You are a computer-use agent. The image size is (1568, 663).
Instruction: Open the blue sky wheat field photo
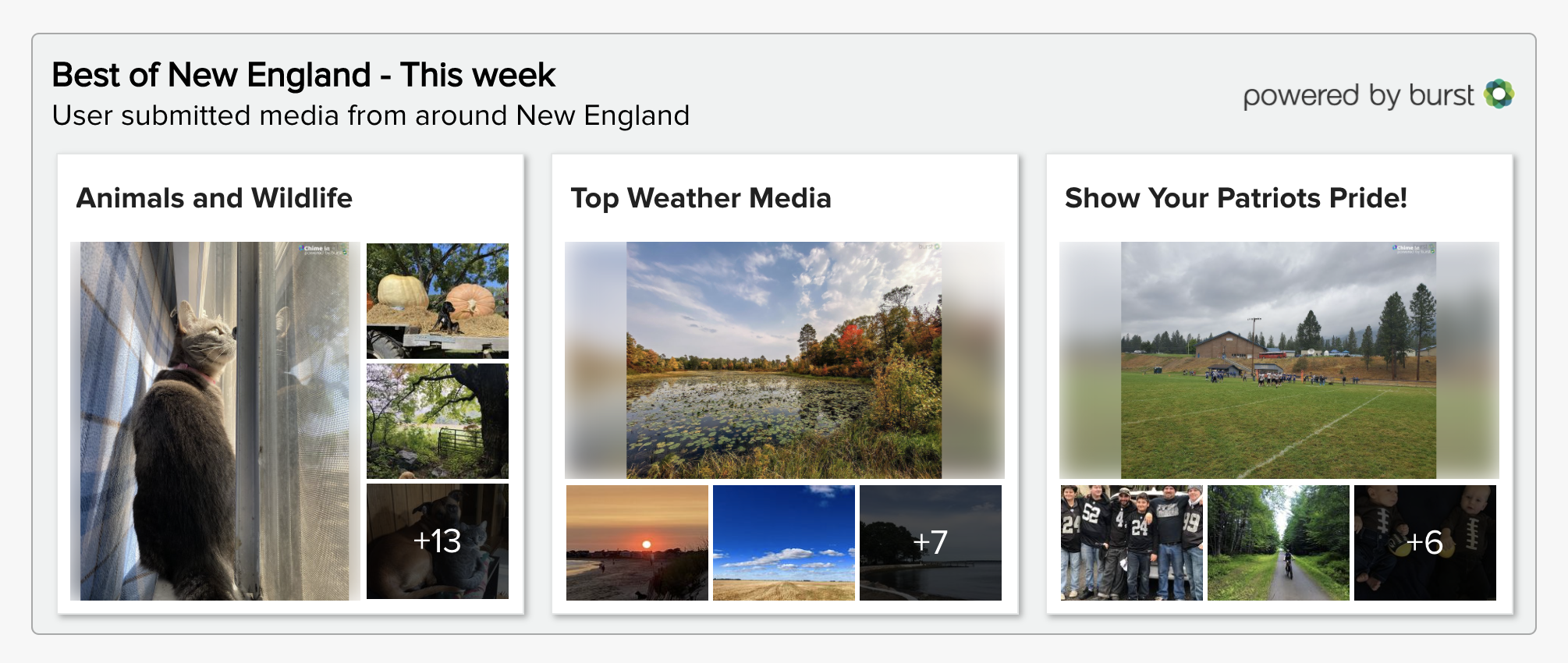[x=784, y=543]
